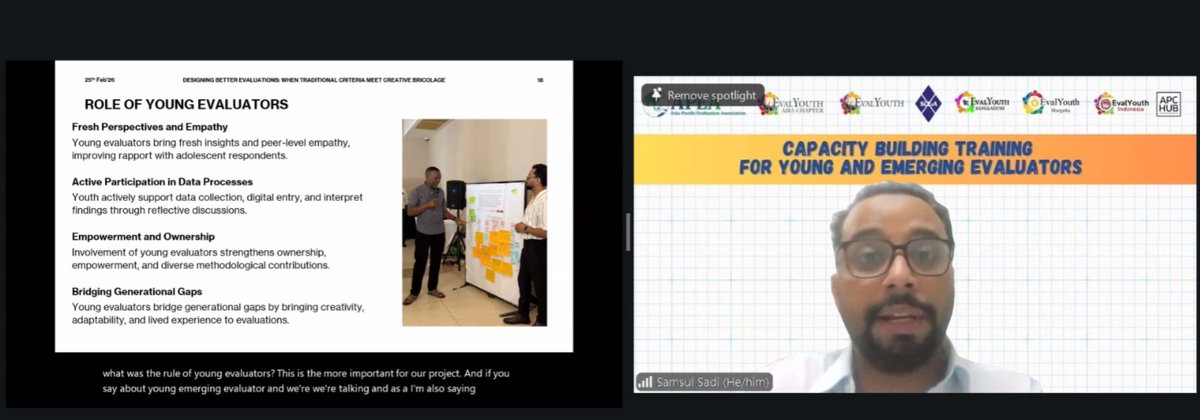Click the Active Participation in Data Processes heading
Screen dimensions: 1200x420
coord(162,182)
